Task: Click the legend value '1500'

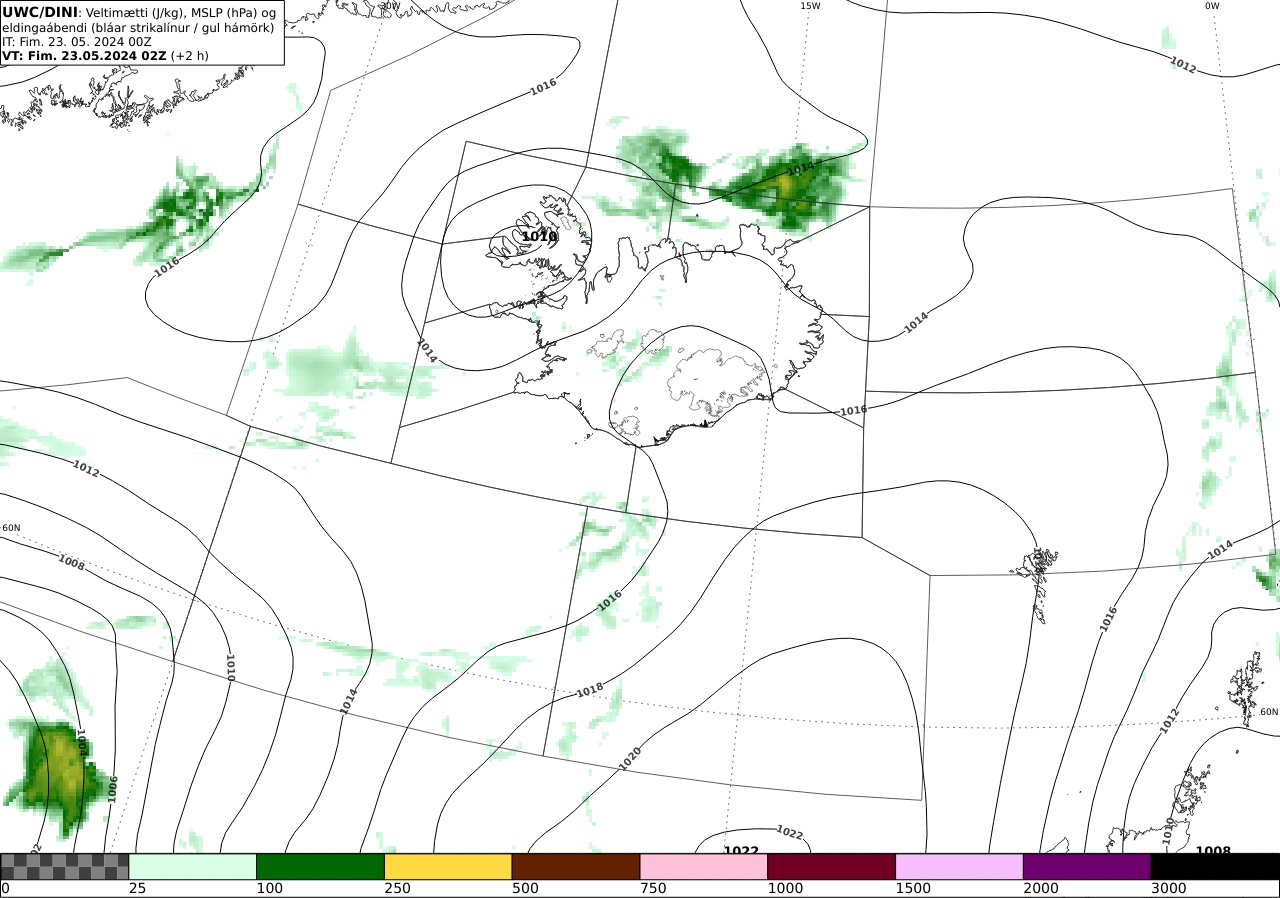Action: click(914, 888)
